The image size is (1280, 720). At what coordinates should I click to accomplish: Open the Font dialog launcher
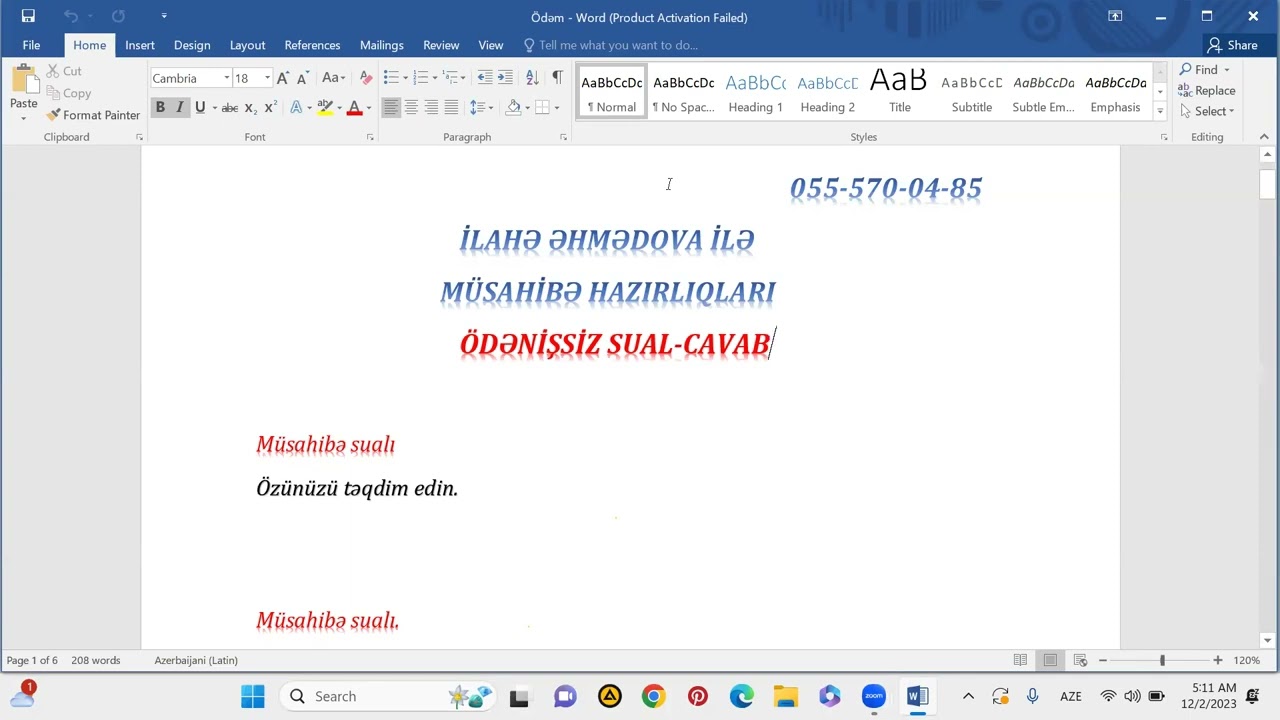pos(369,137)
